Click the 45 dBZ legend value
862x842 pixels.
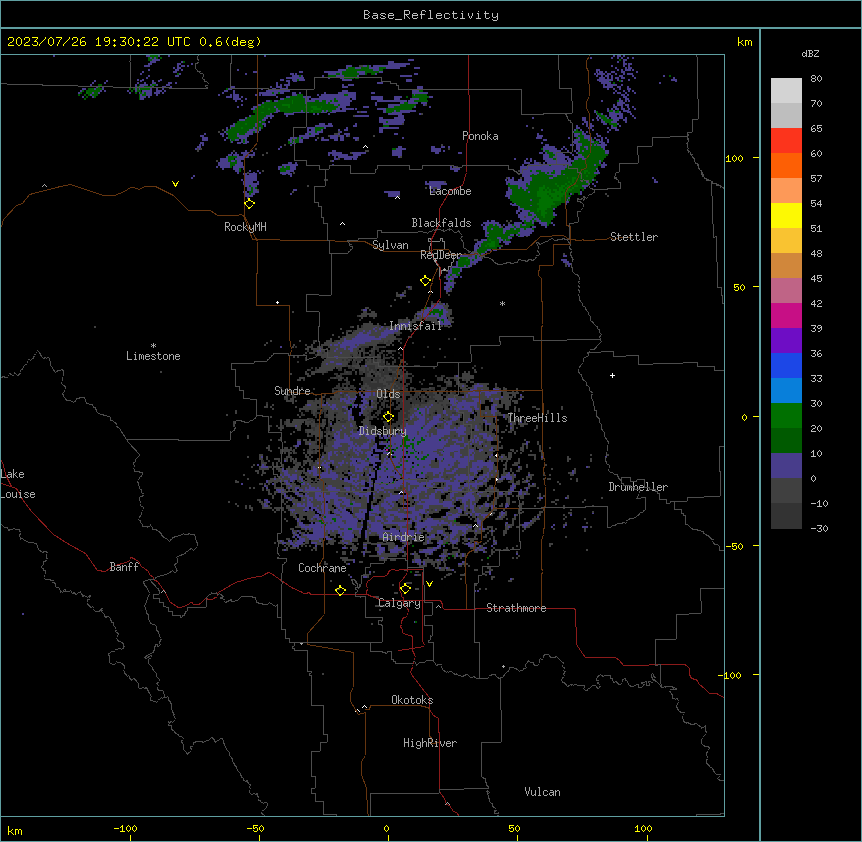816,279
